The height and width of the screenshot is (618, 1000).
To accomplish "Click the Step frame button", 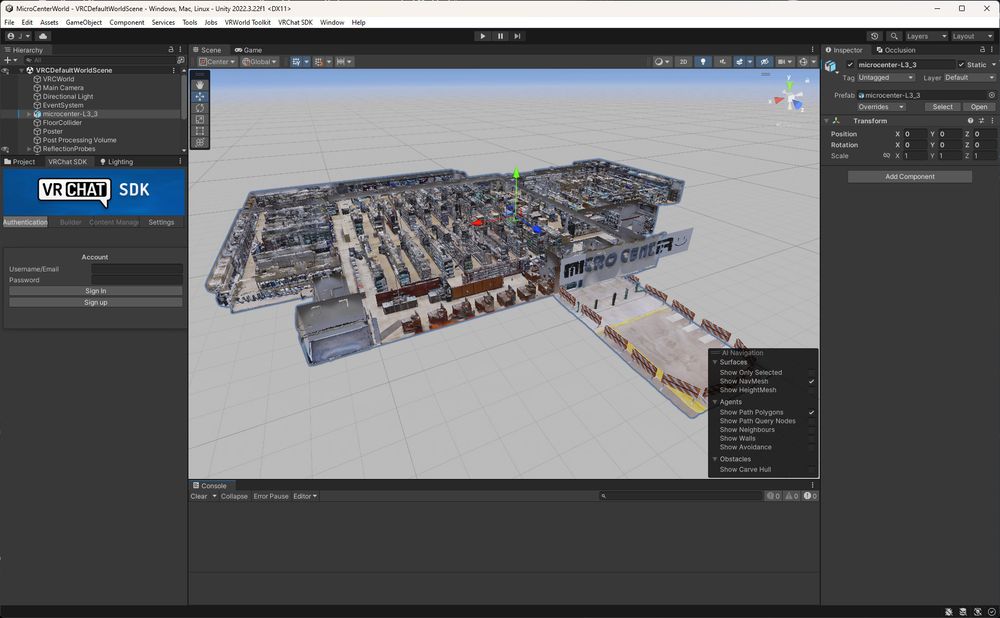I will coord(517,36).
